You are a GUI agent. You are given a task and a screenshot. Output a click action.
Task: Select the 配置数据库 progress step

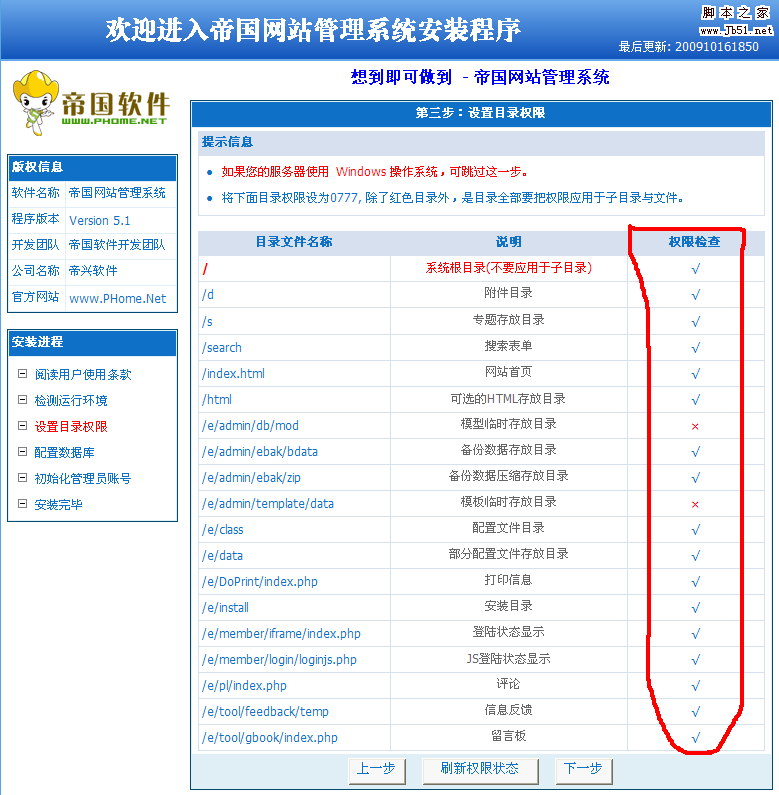tap(64, 452)
